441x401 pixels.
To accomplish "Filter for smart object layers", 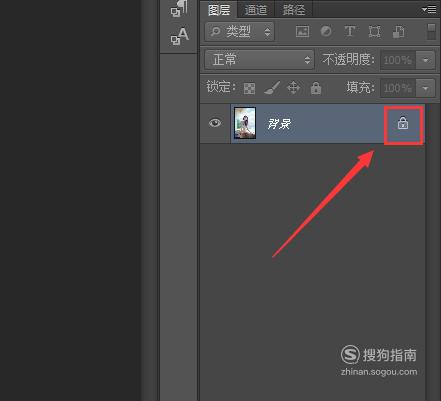I will pos(399,32).
